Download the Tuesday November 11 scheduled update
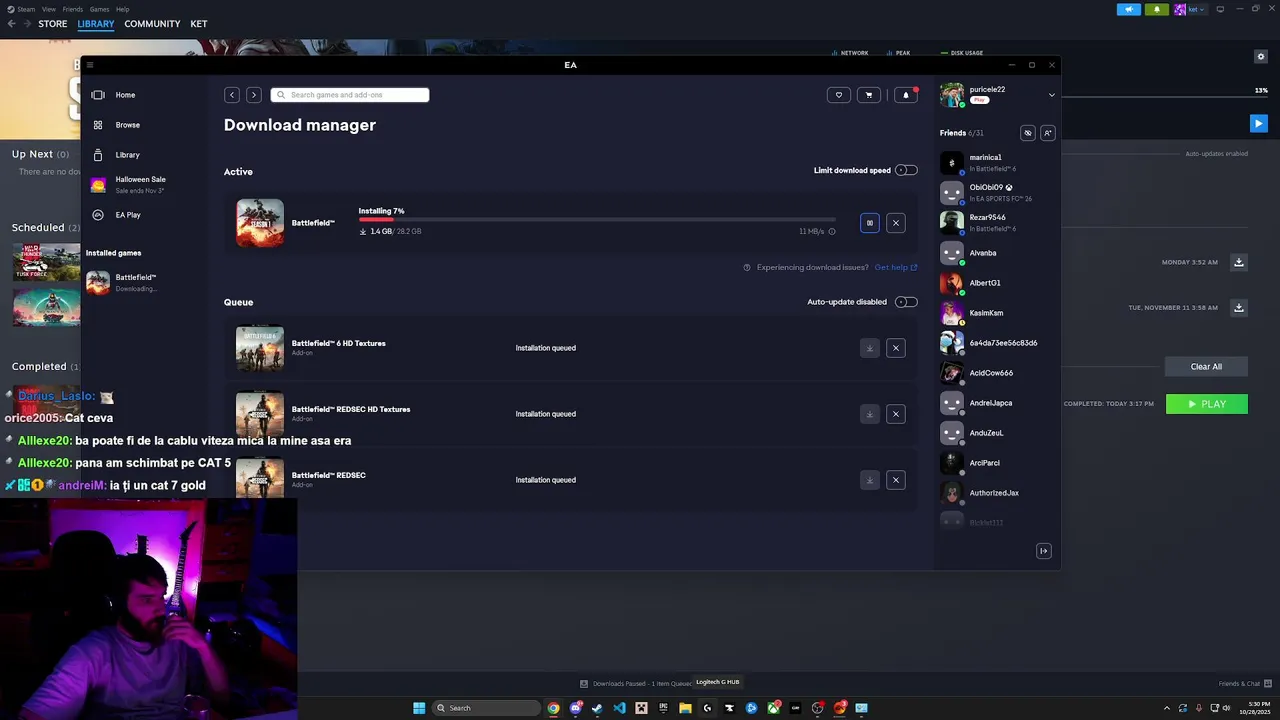Screen dimensions: 1280x720 tap(1239, 308)
